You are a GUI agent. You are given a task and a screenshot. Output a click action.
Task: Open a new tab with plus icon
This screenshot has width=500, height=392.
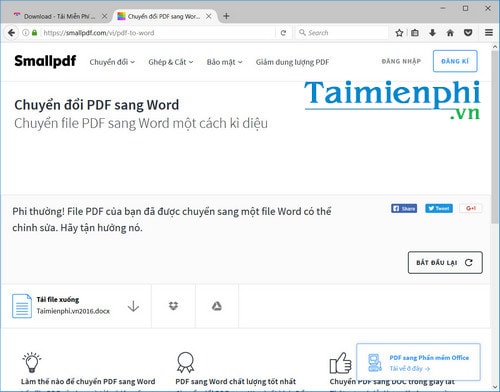(x=226, y=16)
